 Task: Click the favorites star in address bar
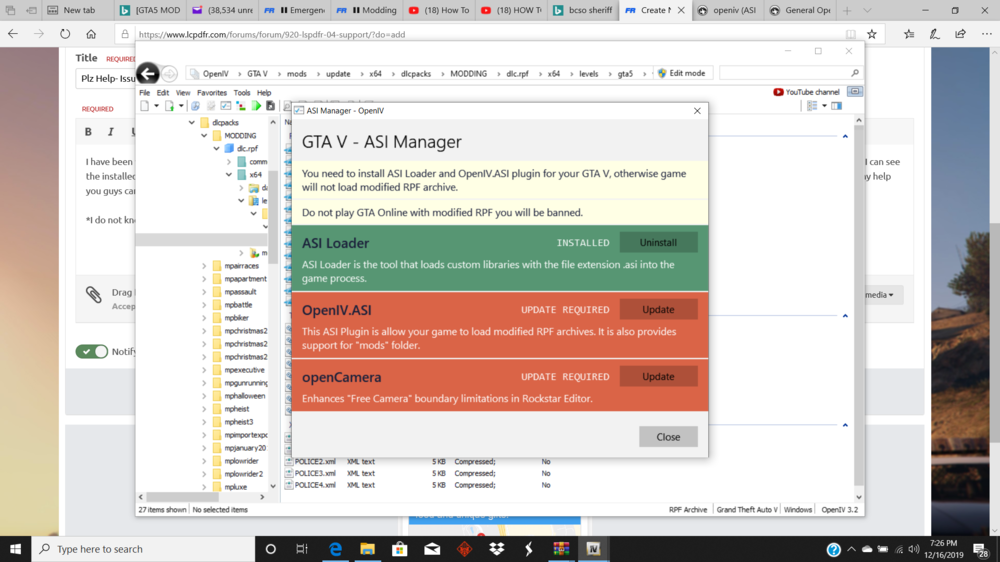[x=871, y=34]
